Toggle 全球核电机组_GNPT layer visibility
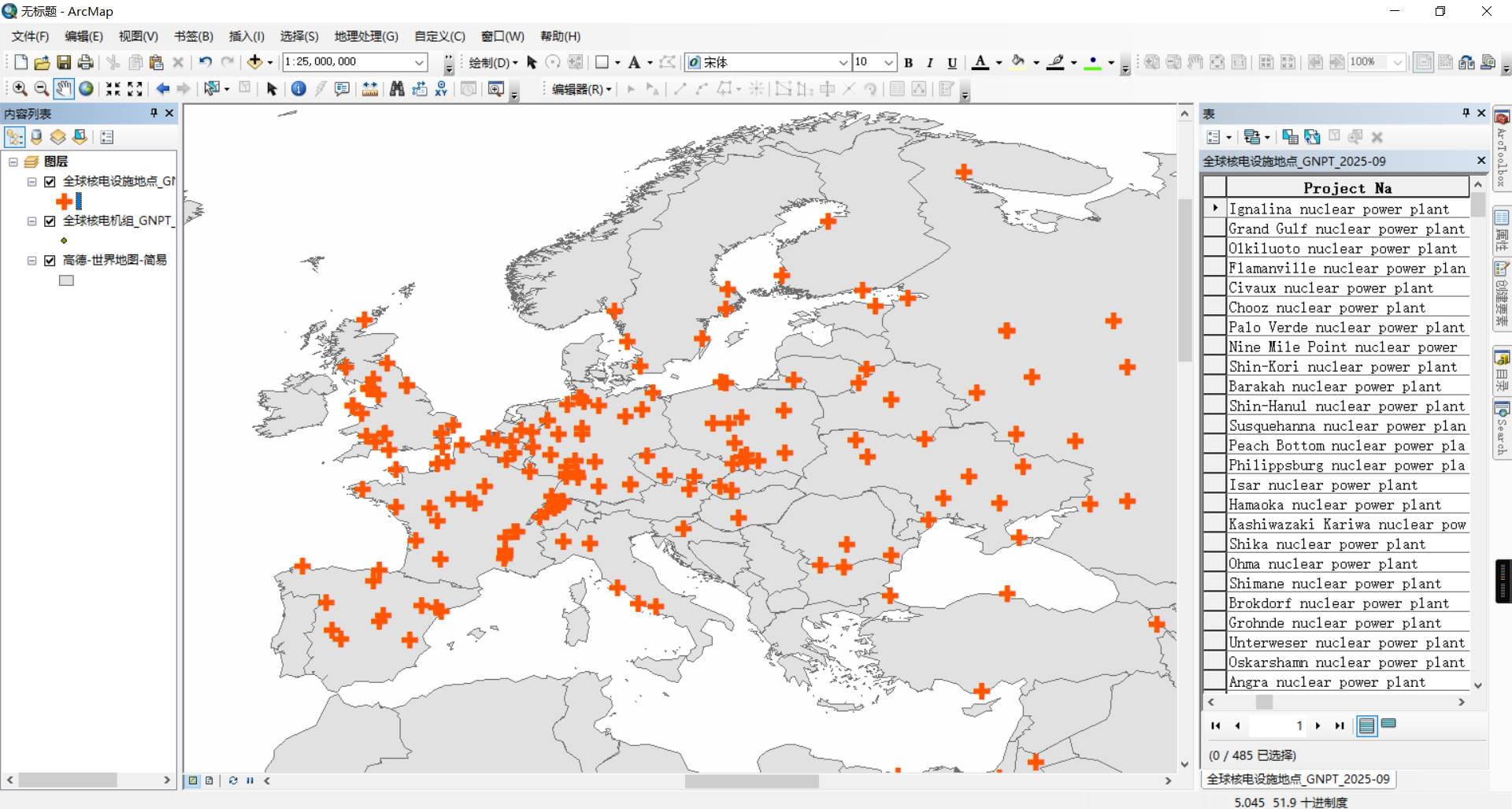 tap(50, 221)
